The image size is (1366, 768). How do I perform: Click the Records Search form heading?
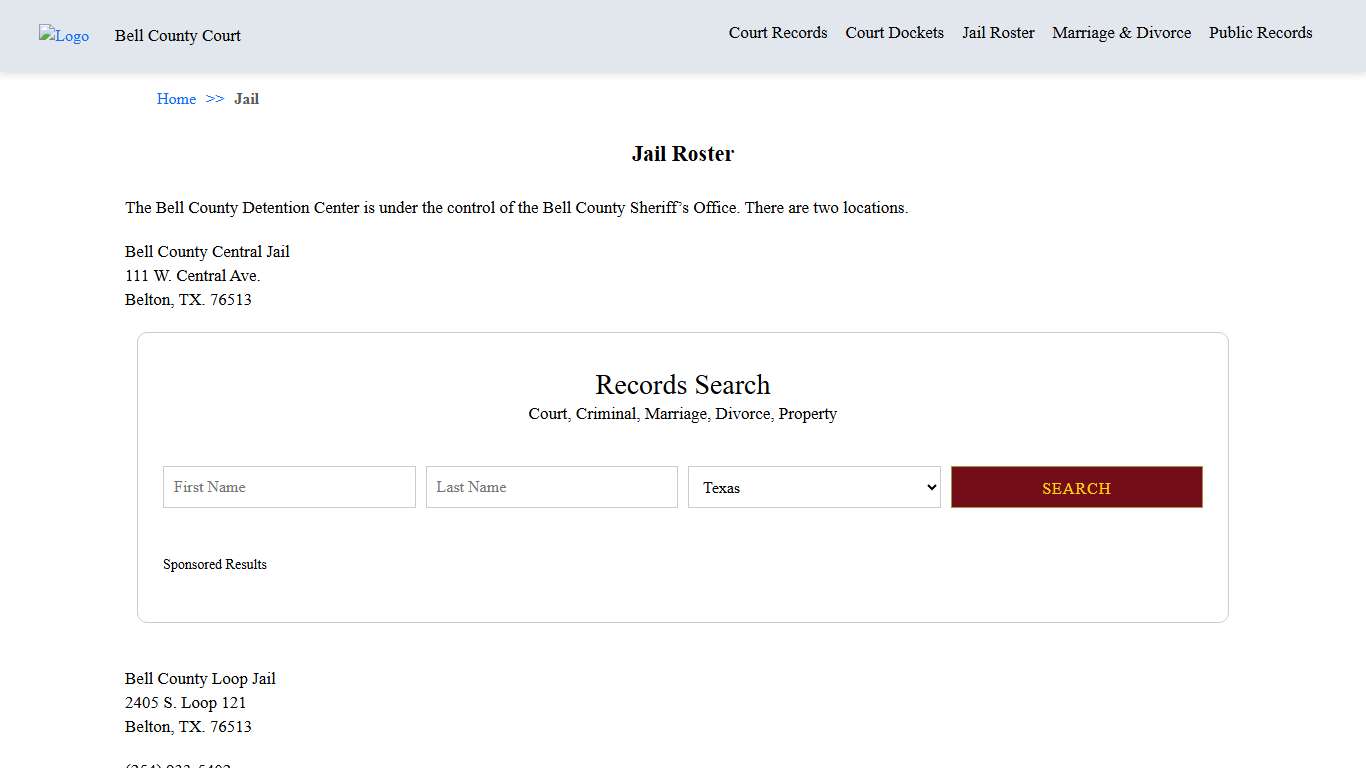682,385
